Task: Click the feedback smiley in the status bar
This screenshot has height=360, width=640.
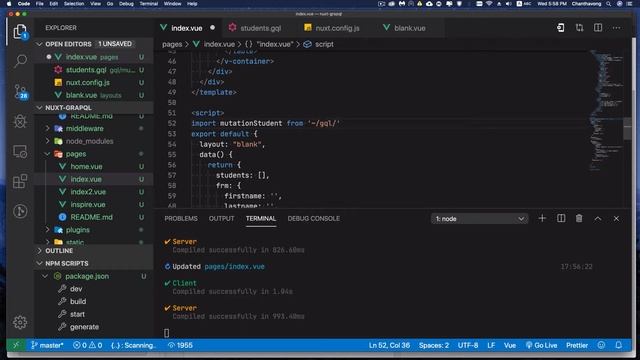Action: 601,345
